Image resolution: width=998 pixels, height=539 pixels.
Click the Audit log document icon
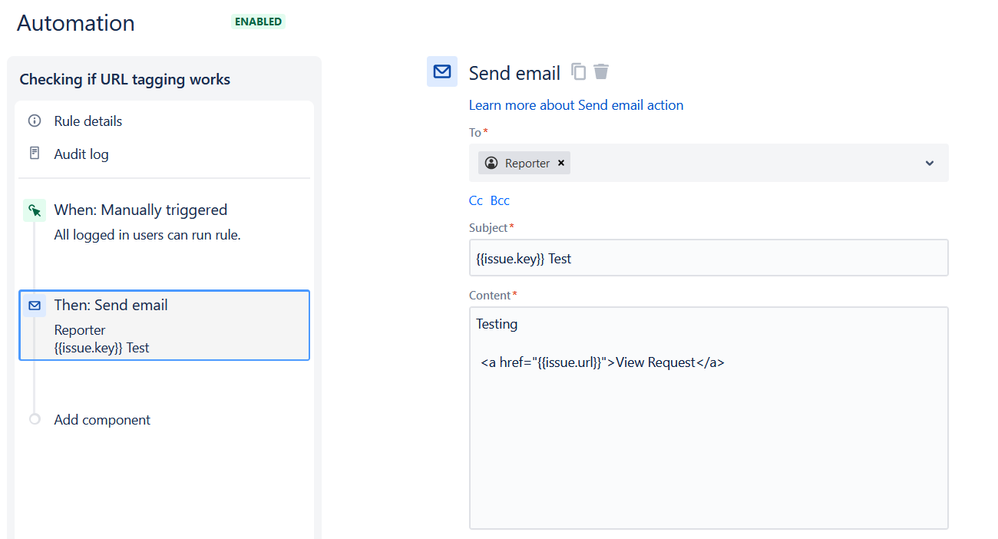click(34, 153)
